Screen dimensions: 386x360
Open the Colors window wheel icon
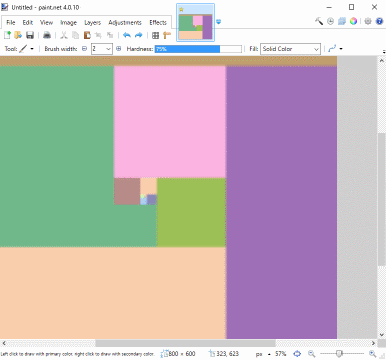[x=354, y=21]
